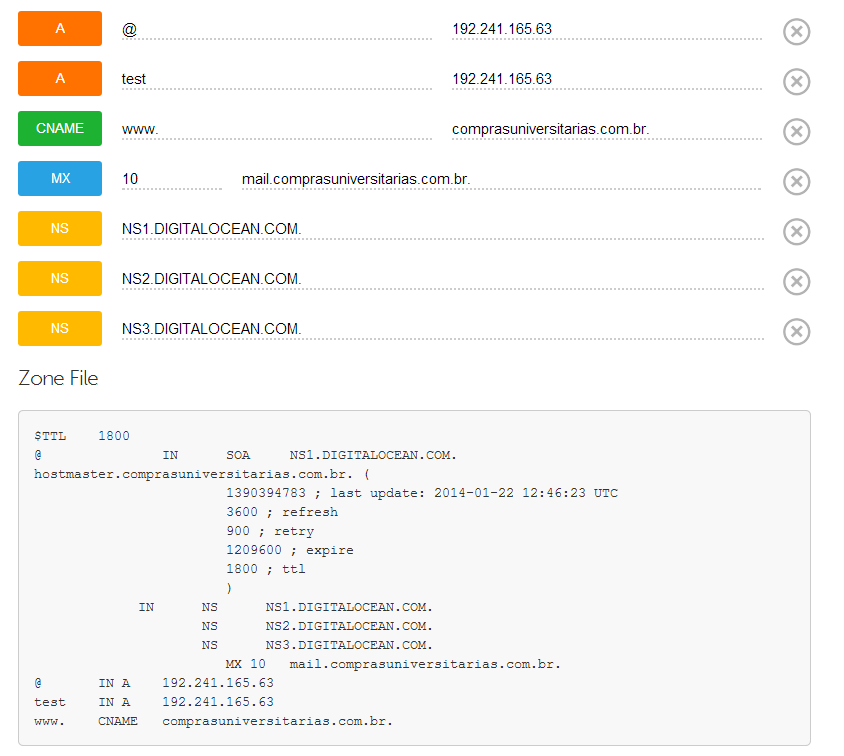
Task: Click the NS NS2.DIGITALOCEAN.COM. zone file line
Action: (x=318, y=626)
